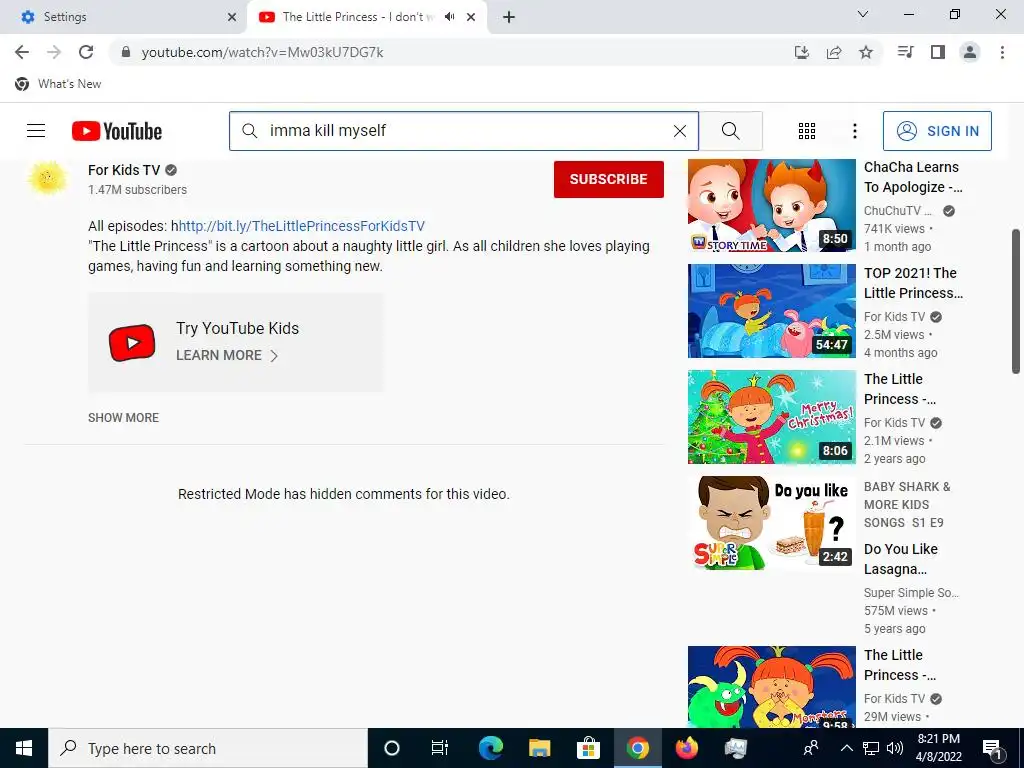Open the YouTube apps grid
This screenshot has height=768, width=1024.
pyautogui.click(x=807, y=131)
